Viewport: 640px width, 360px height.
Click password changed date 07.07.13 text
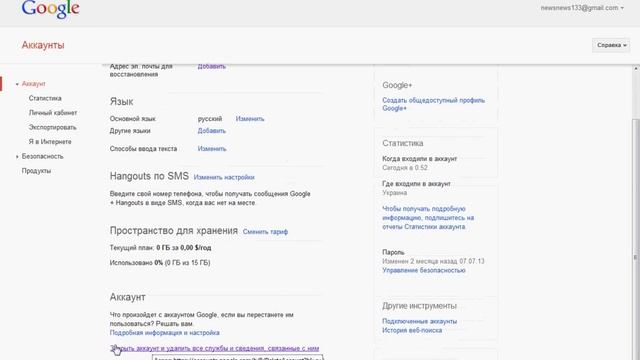[x=433, y=261]
